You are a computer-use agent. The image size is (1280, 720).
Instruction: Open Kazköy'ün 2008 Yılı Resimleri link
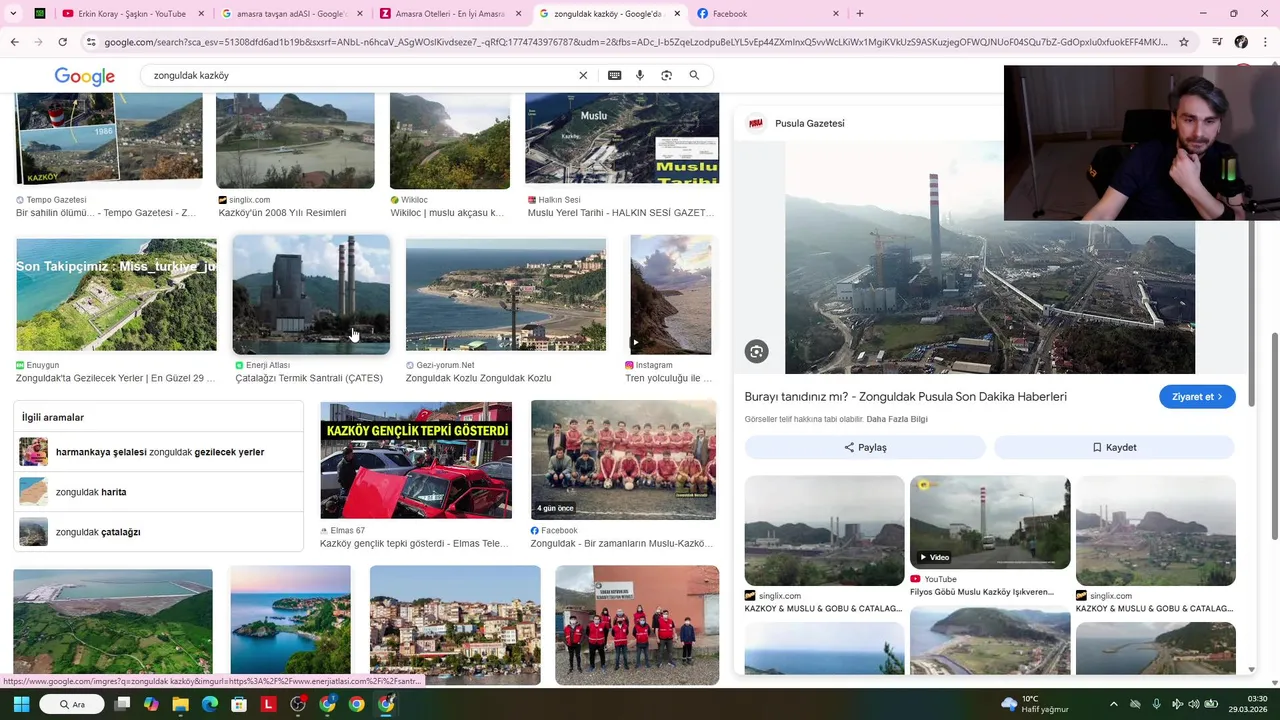point(282,213)
